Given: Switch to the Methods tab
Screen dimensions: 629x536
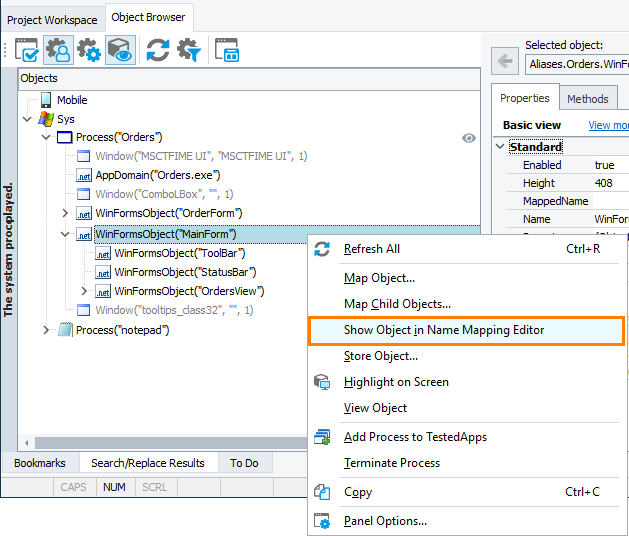Looking at the screenshot, I should 587,99.
